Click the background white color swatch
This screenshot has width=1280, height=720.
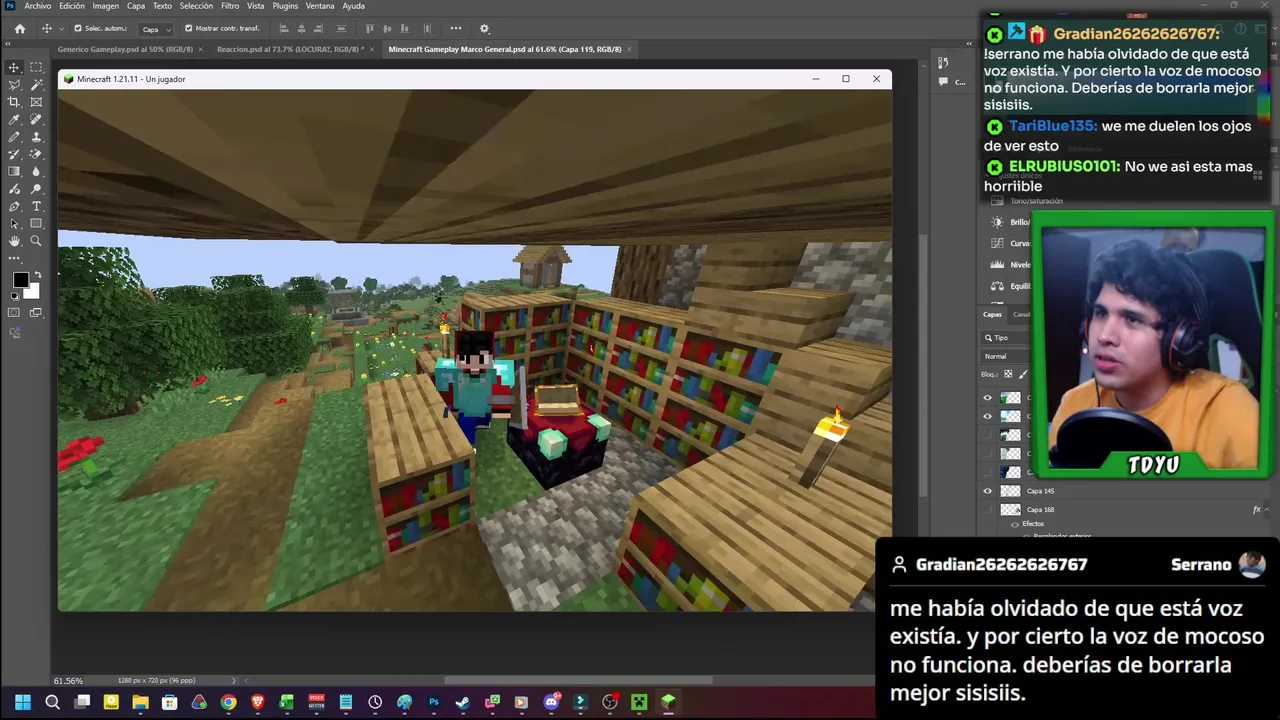32,291
